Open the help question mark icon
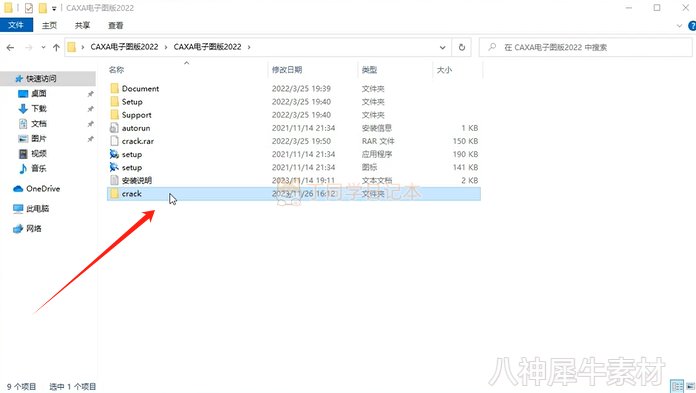This screenshot has width=696, height=393. pos(692,26)
